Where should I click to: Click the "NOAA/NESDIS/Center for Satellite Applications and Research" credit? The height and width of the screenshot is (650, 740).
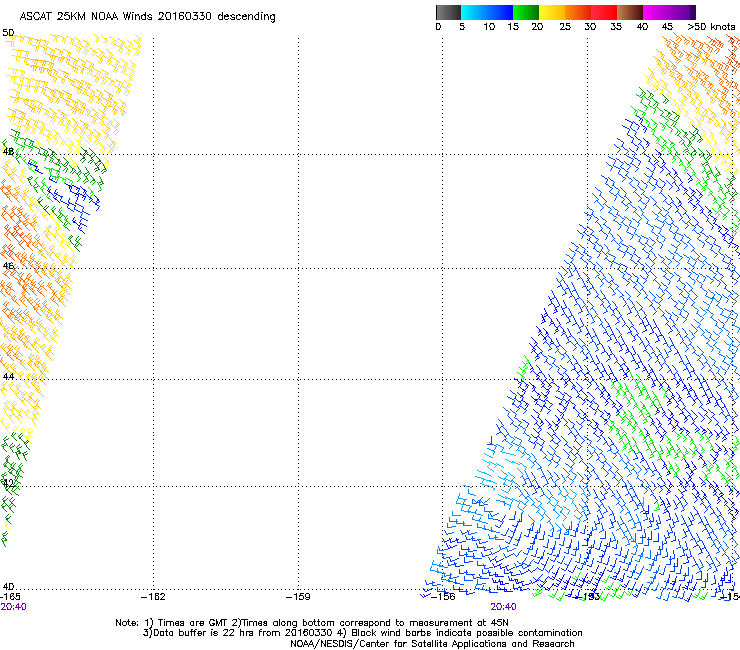(x=432, y=644)
